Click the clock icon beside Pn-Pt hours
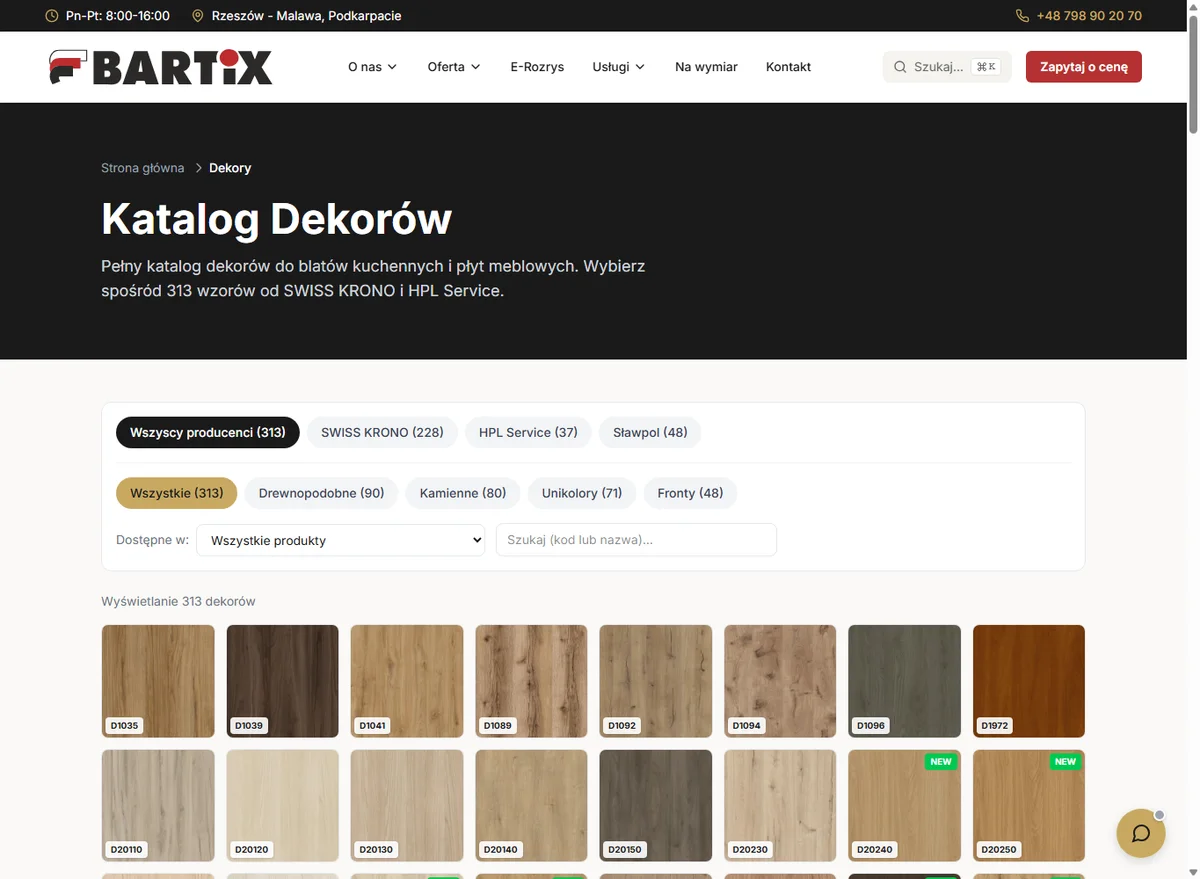 click(x=52, y=16)
